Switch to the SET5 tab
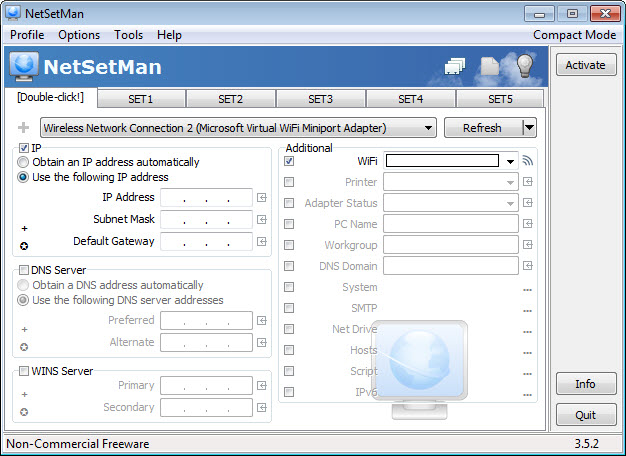Screen dimensions: 626x456 500,99
